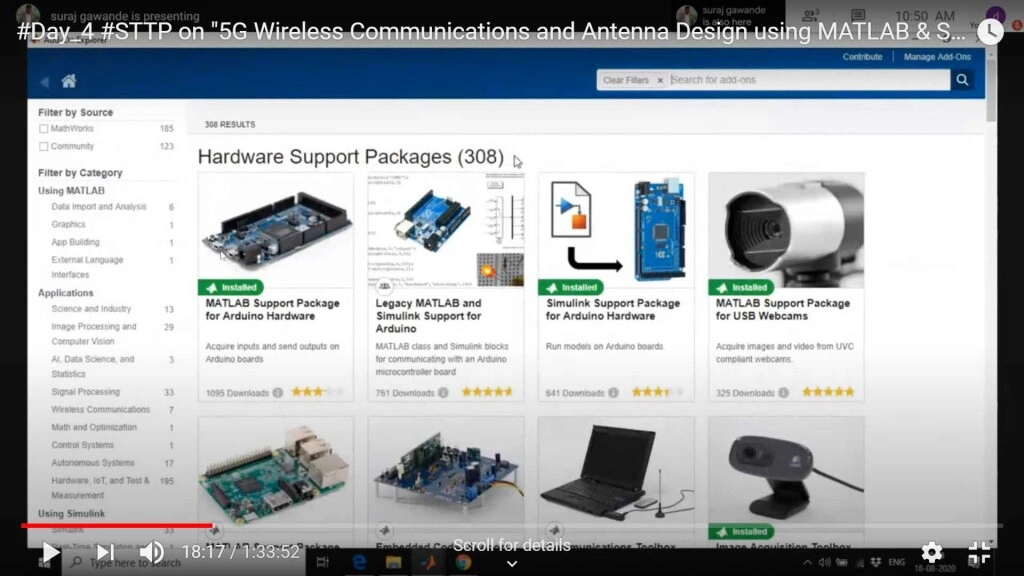Click the Logitech webcam thumbnail
The height and width of the screenshot is (576, 1024).
(786, 470)
